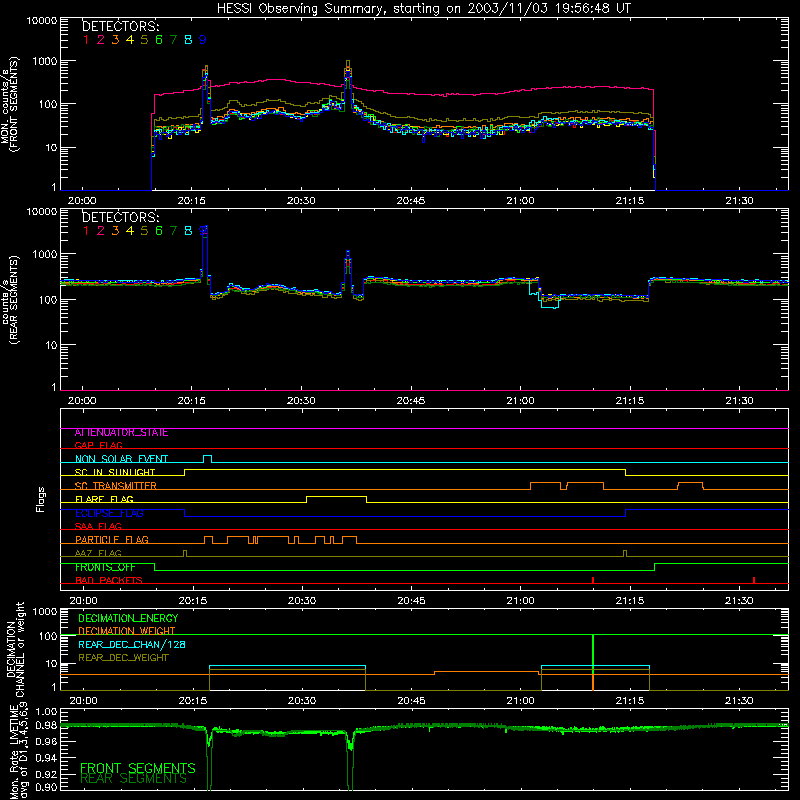Click the FRONT SEGMENTS livetime legend text

pos(138,768)
